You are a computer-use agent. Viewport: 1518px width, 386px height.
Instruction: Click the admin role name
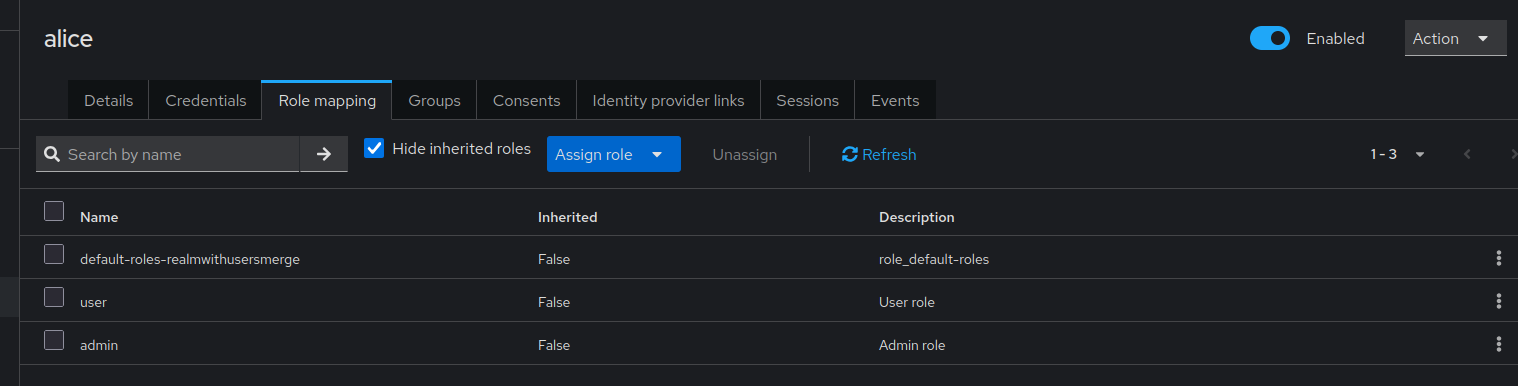[x=99, y=345]
